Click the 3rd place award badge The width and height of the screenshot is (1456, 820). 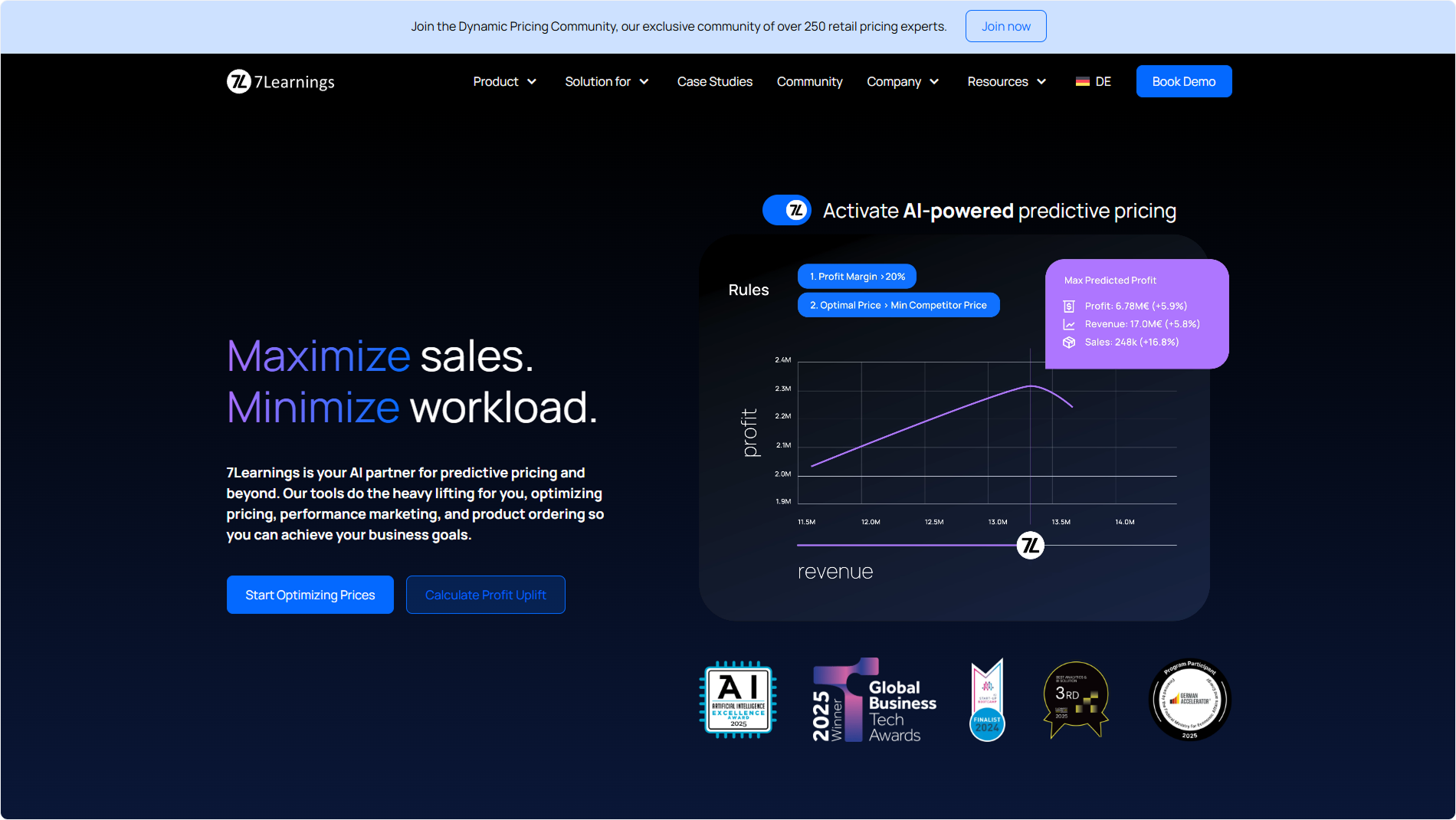1076,700
